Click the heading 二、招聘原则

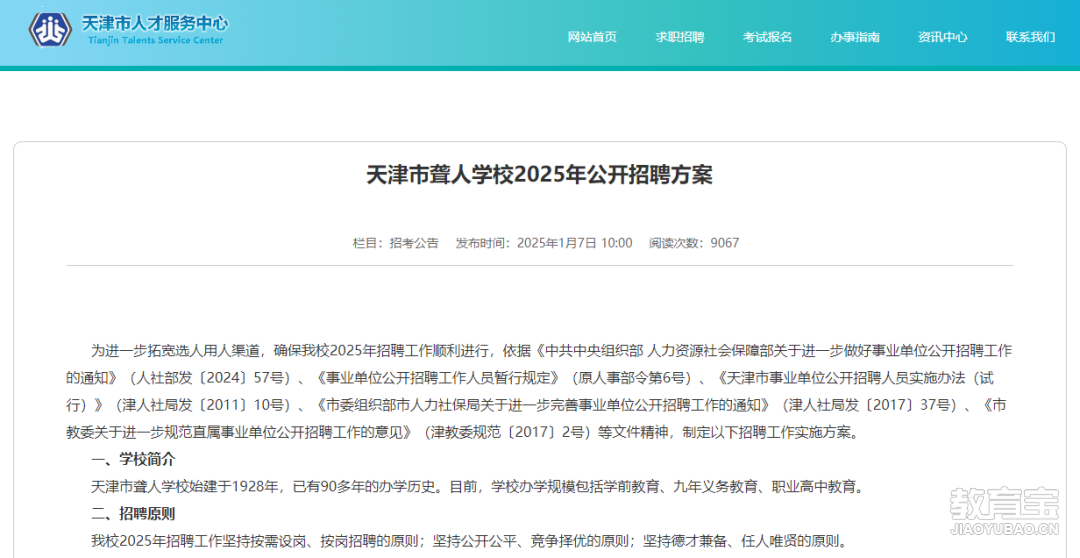click(134, 514)
